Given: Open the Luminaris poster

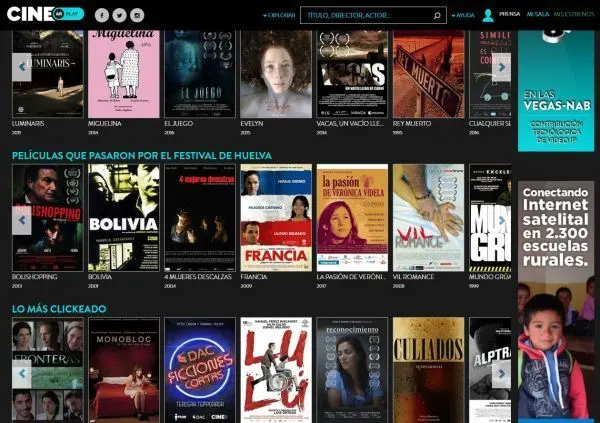Looking at the screenshot, I should pyautogui.click(x=48, y=74).
